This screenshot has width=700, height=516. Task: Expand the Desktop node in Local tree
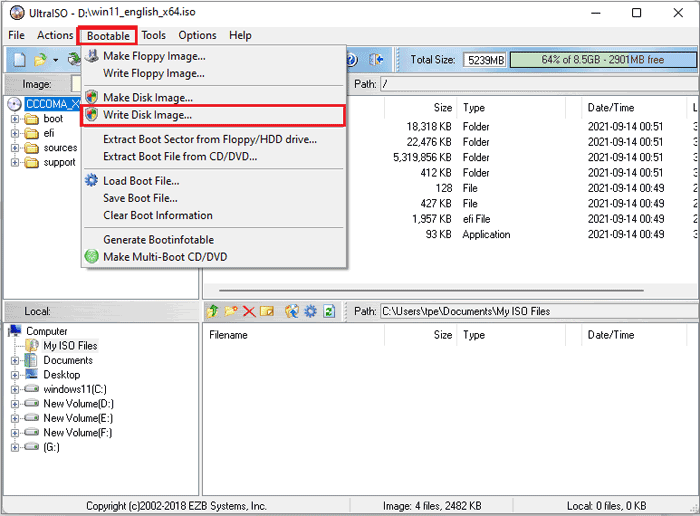click(x=15, y=375)
